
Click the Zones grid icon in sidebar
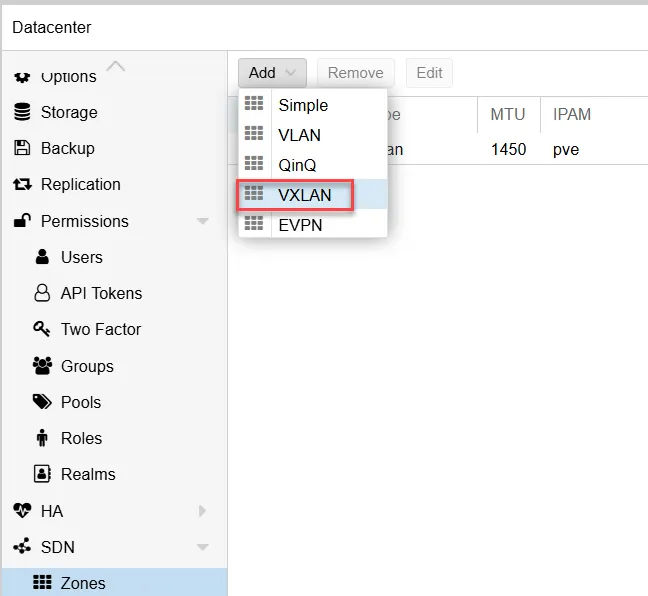(x=42, y=582)
